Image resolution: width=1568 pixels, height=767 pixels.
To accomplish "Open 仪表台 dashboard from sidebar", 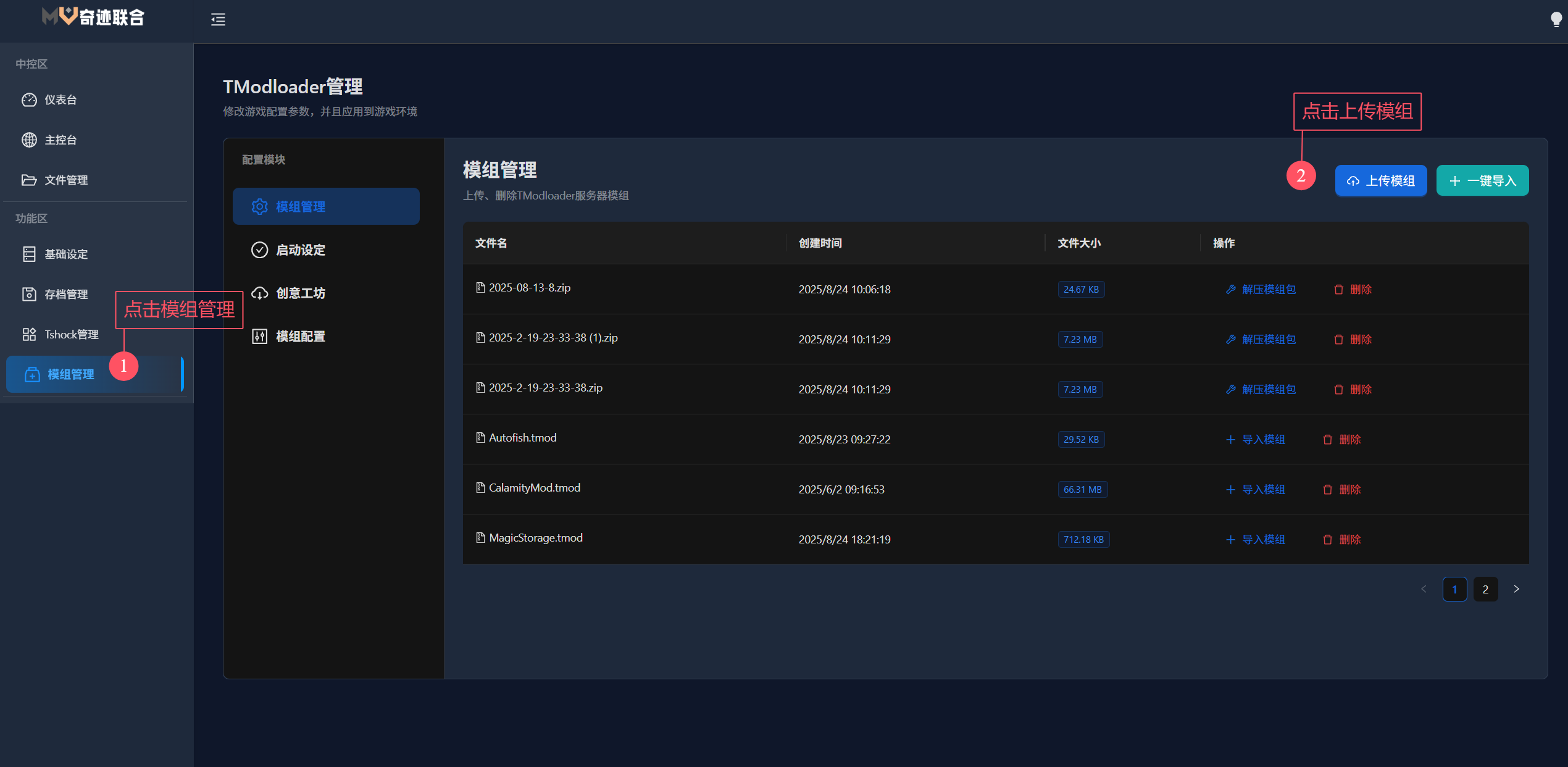I will (x=60, y=100).
